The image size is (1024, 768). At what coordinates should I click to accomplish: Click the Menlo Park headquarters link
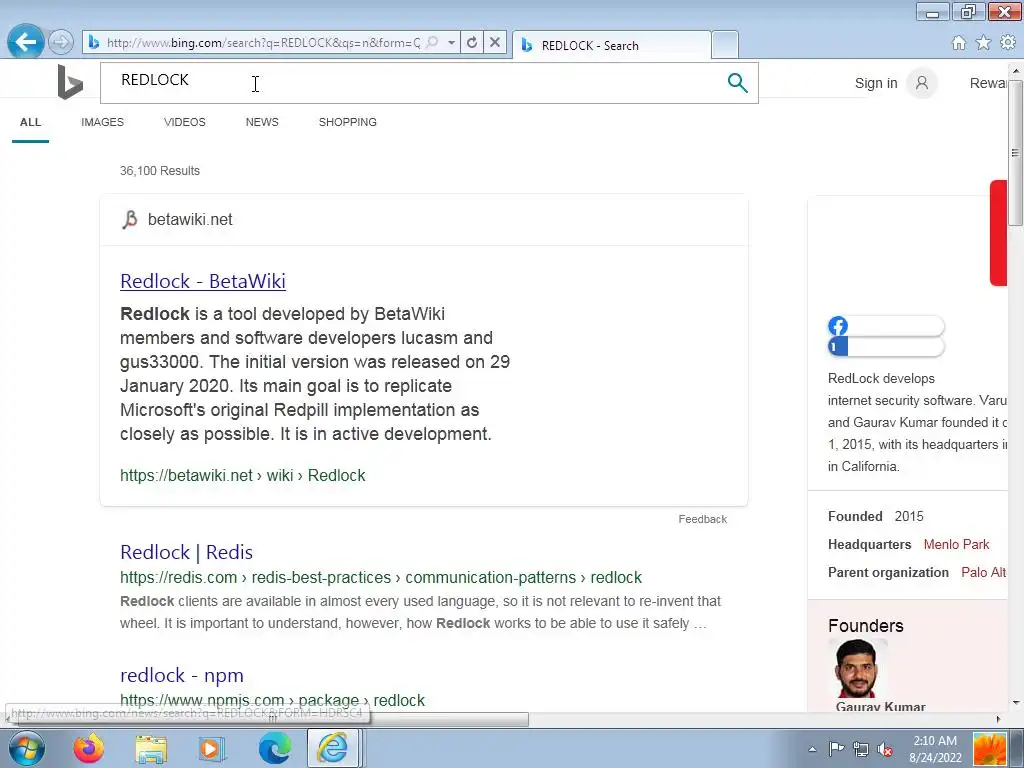[x=956, y=545]
